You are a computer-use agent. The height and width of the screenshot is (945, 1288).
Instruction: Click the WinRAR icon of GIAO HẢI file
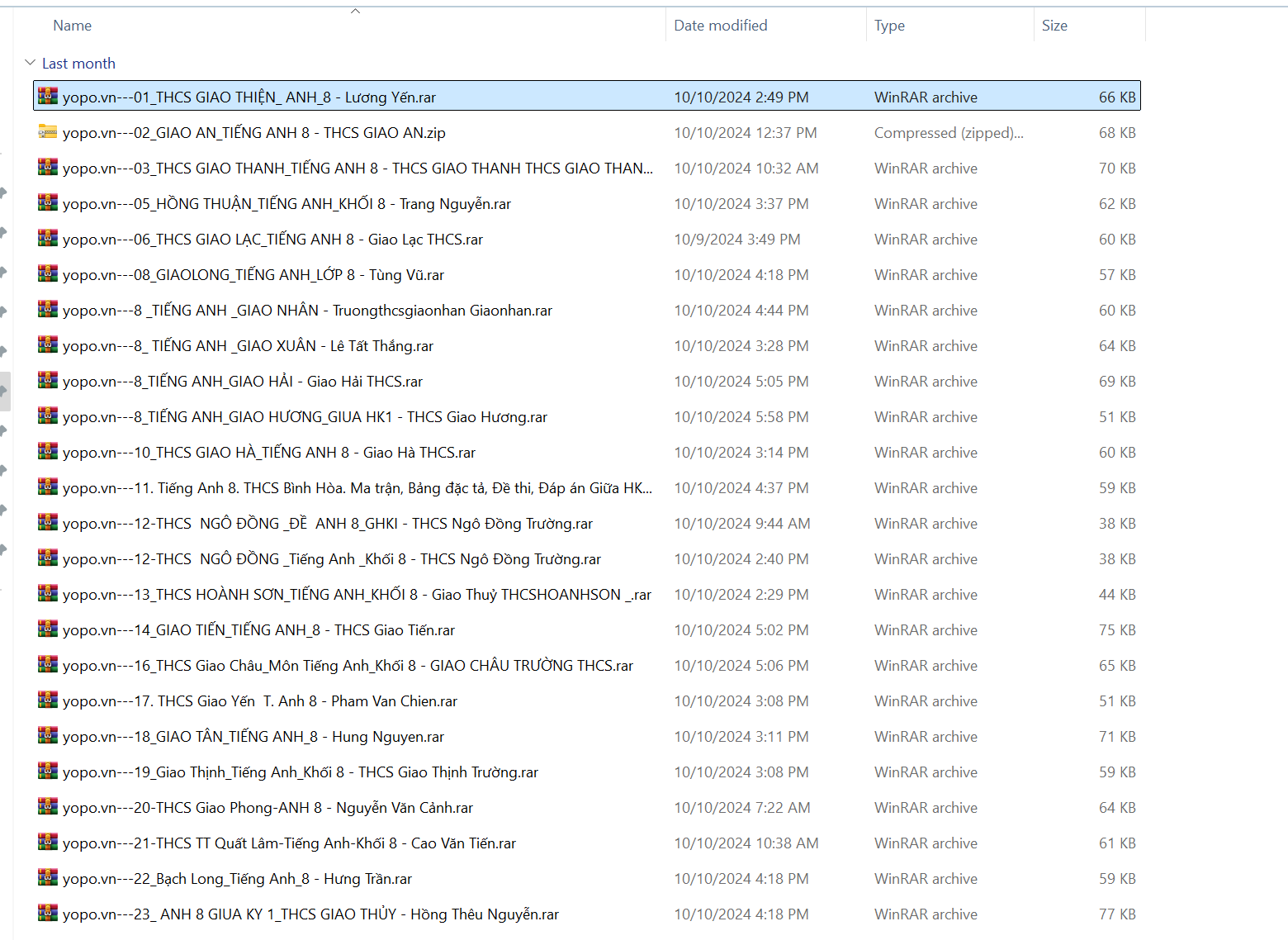48,380
